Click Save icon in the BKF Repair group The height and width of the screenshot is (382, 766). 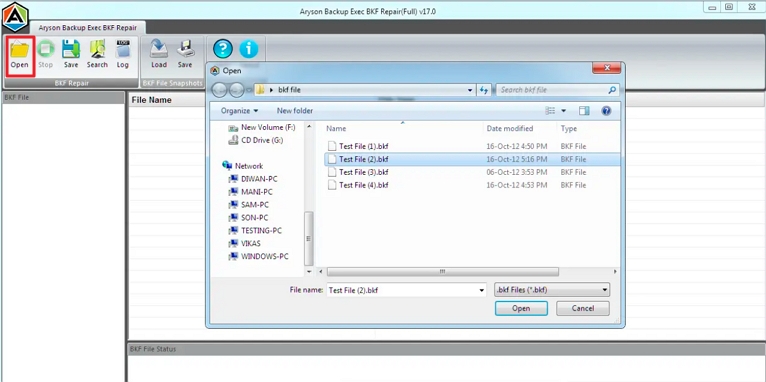click(71, 55)
